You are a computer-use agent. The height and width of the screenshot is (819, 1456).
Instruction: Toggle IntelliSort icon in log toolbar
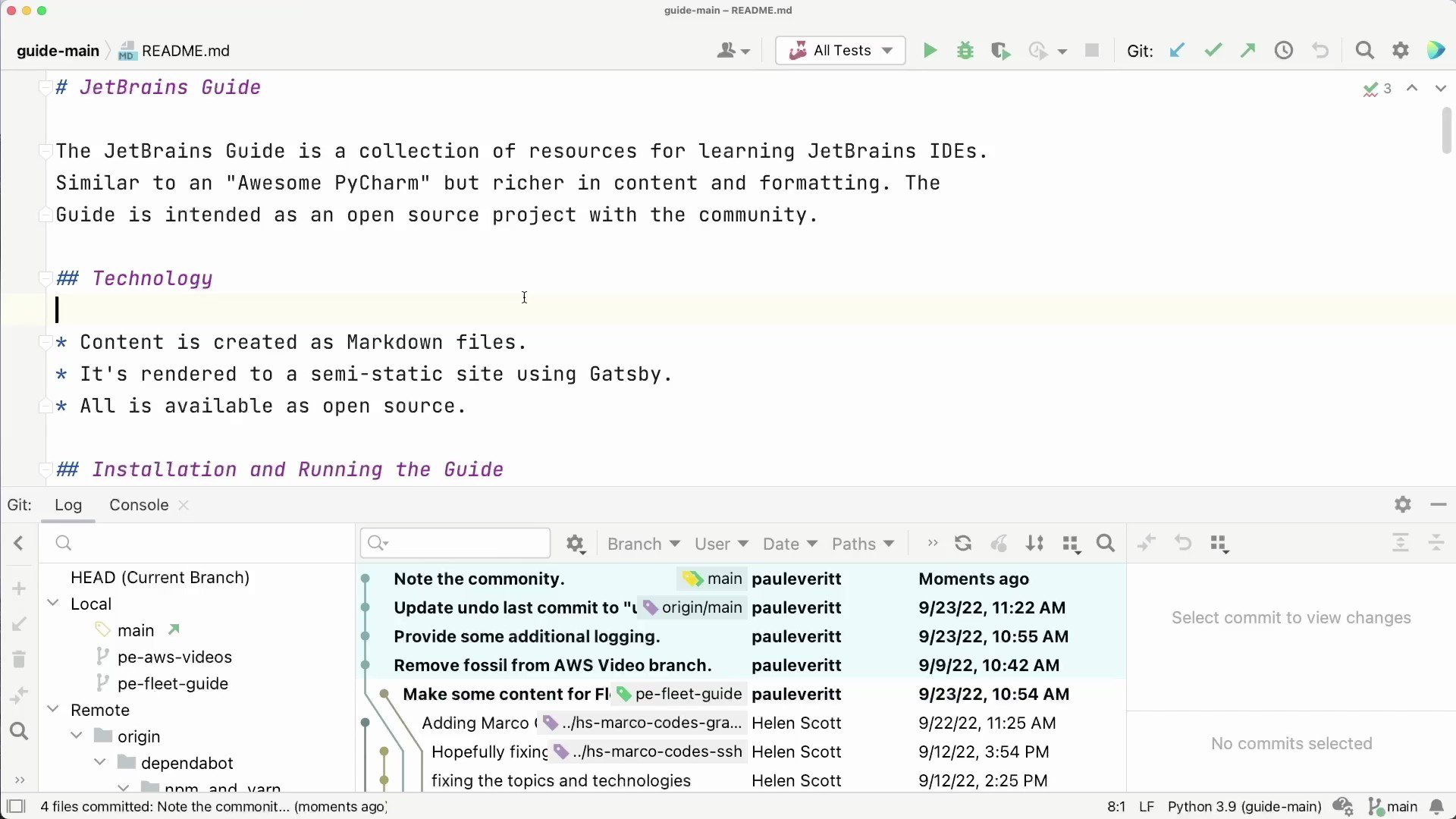point(1034,544)
